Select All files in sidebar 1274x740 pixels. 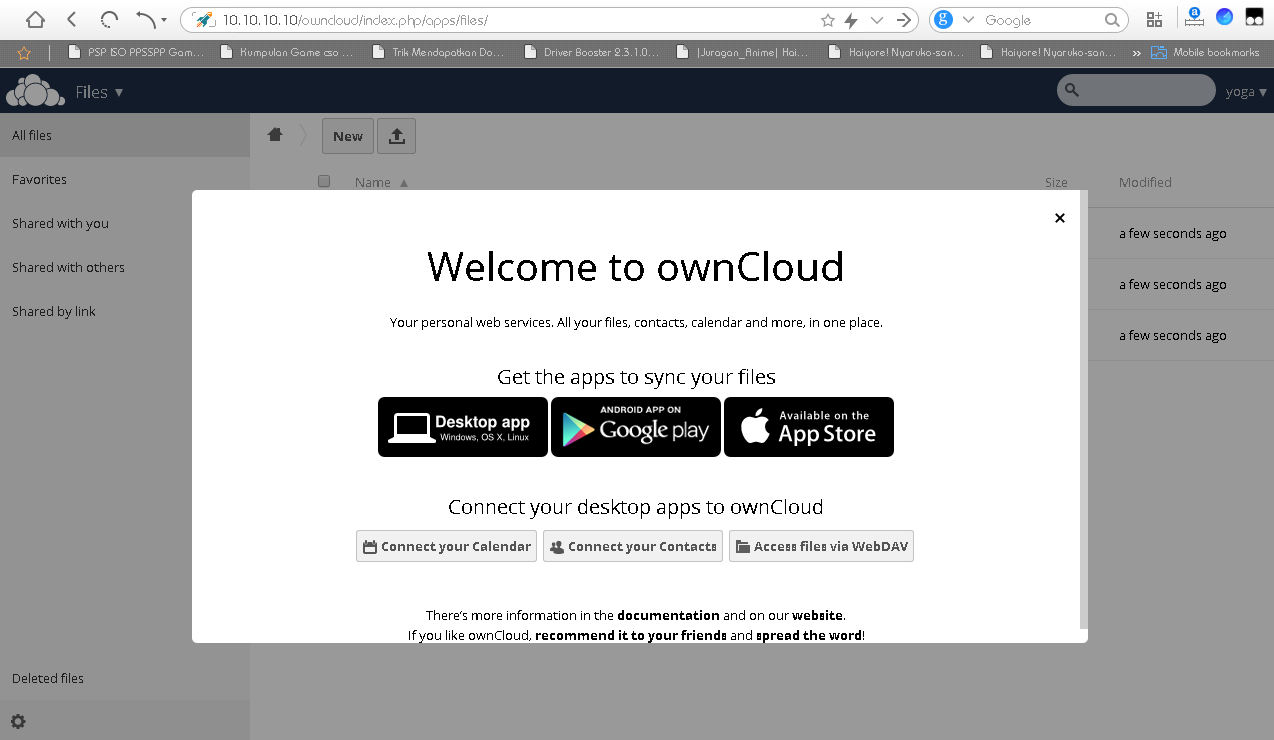(x=124, y=135)
